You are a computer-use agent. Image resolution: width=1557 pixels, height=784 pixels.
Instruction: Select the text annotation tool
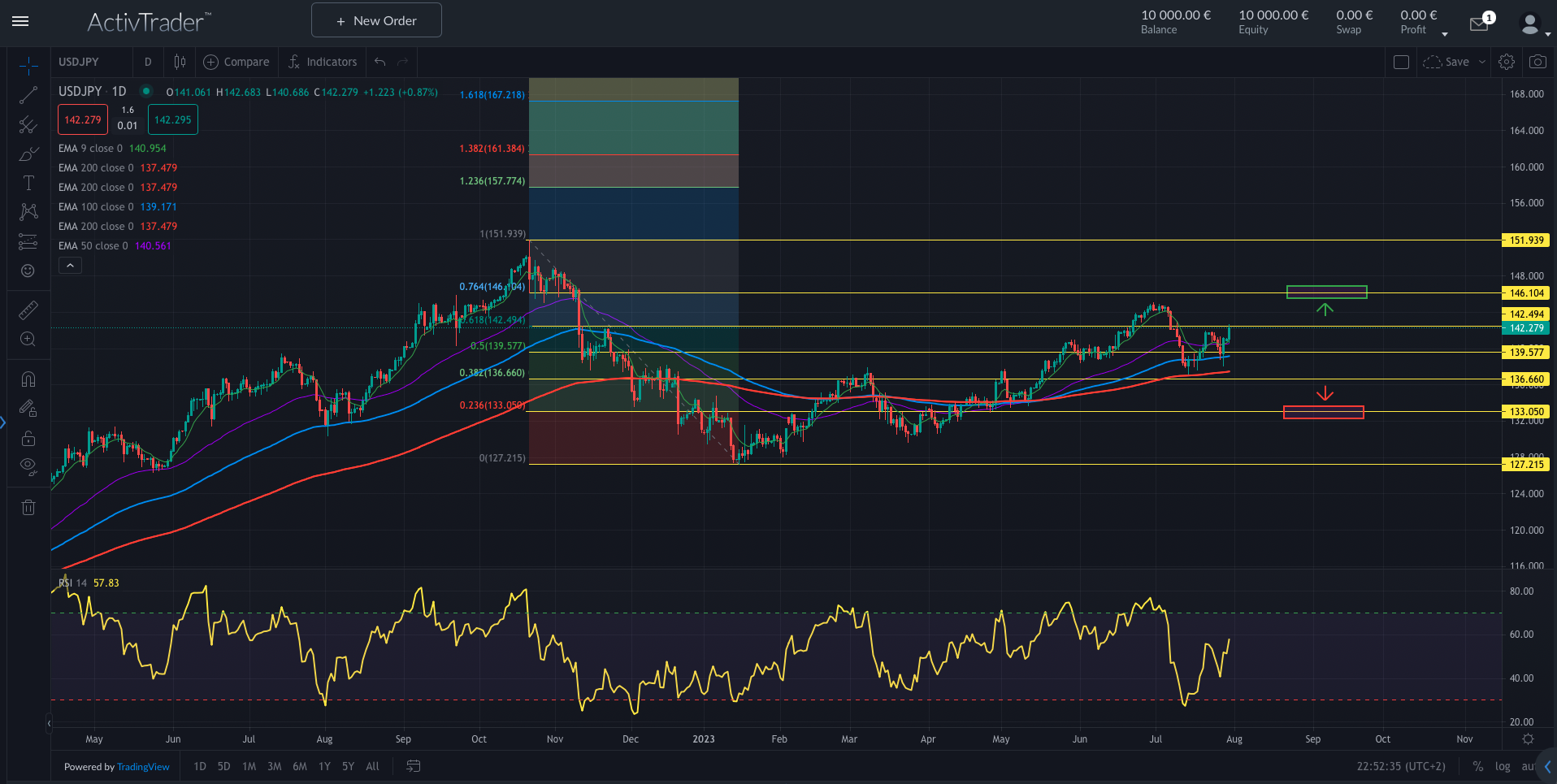pos(28,183)
